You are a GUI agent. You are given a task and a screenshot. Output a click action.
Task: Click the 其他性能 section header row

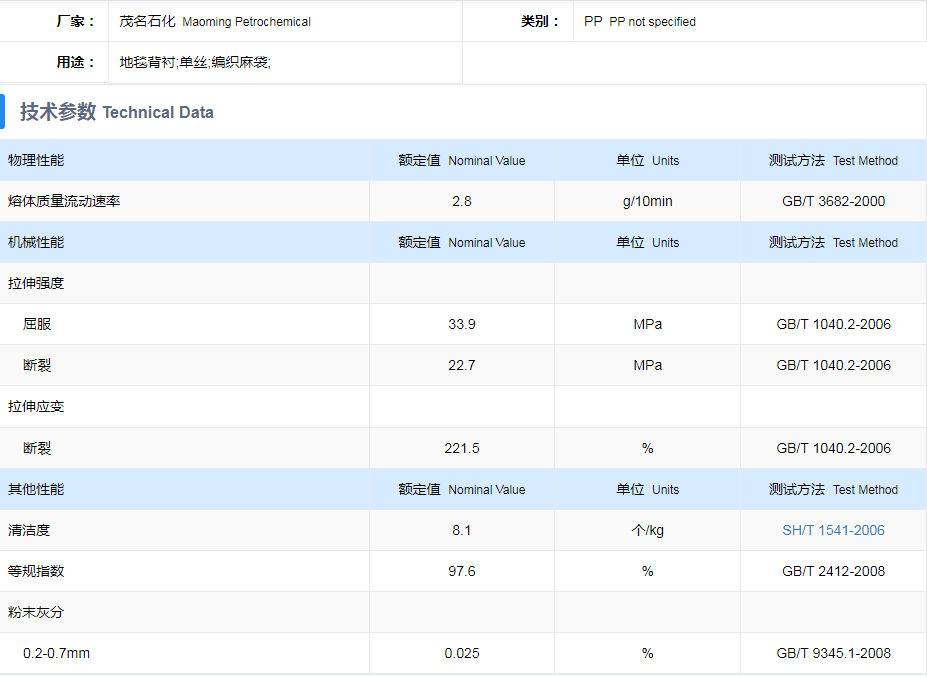click(36, 489)
